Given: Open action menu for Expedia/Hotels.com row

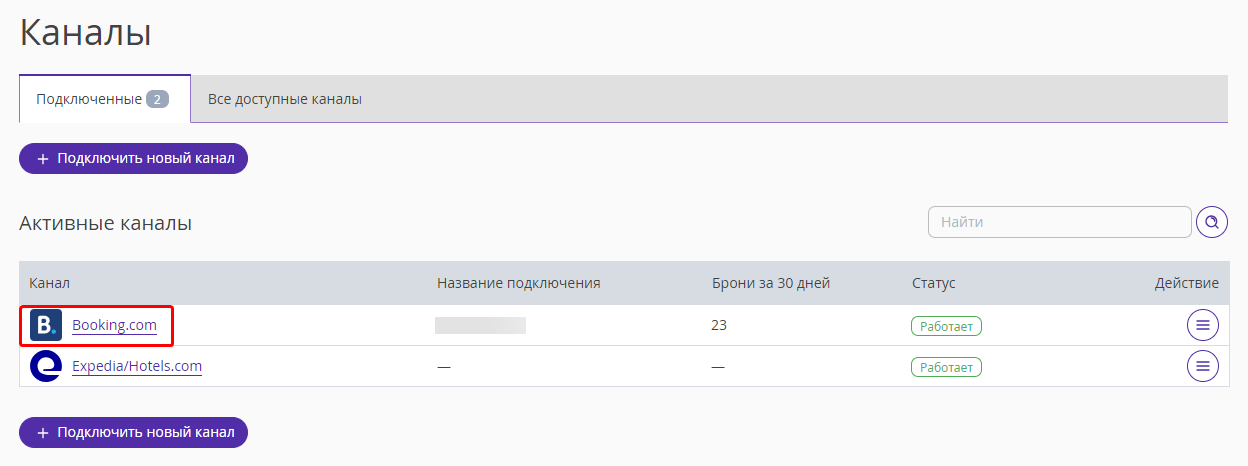Looking at the screenshot, I should (x=1203, y=367).
